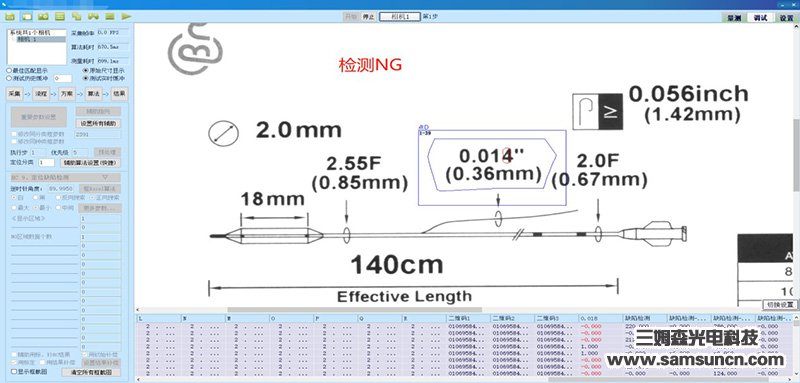Click the first green open-file toolbar icon

click(x=10, y=17)
